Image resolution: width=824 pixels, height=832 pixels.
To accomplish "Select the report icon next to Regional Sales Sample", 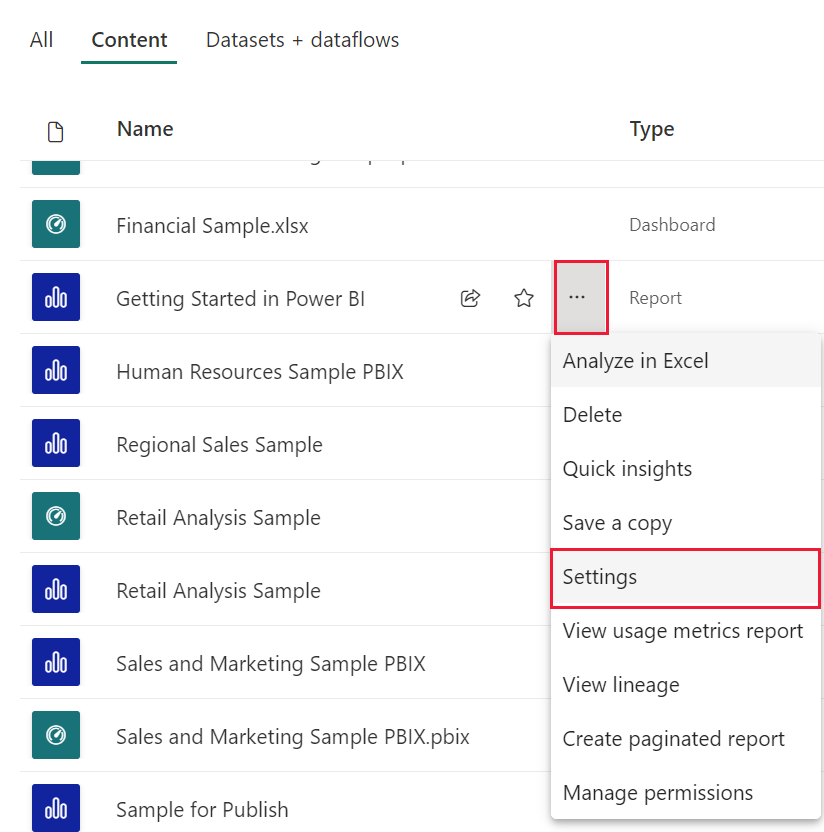I will pyautogui.click(x=55, y=443).
